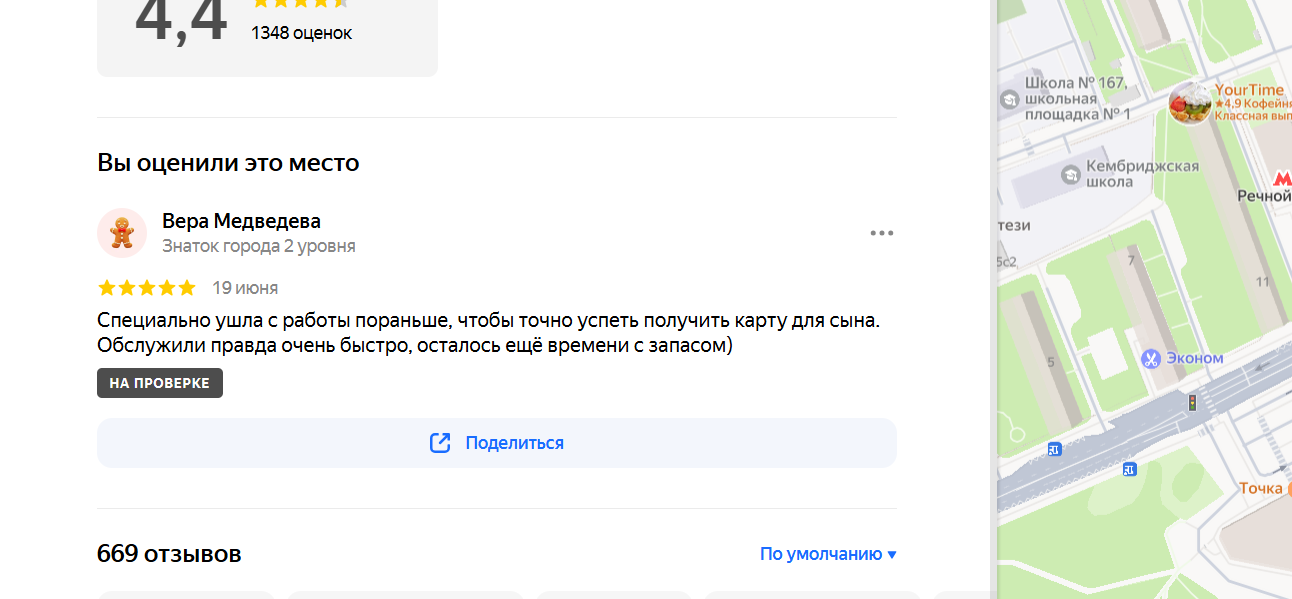Click the 1348 оценок ratings count
Viewport: 1292px width, 599px height.
point(301,33)
